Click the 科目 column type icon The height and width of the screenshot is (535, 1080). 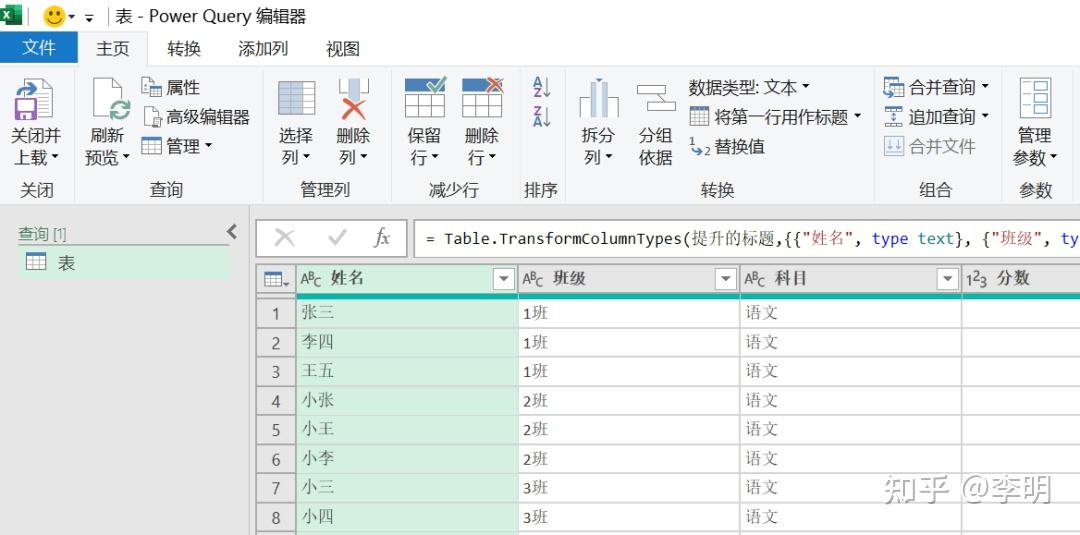[x=756, y=279]
